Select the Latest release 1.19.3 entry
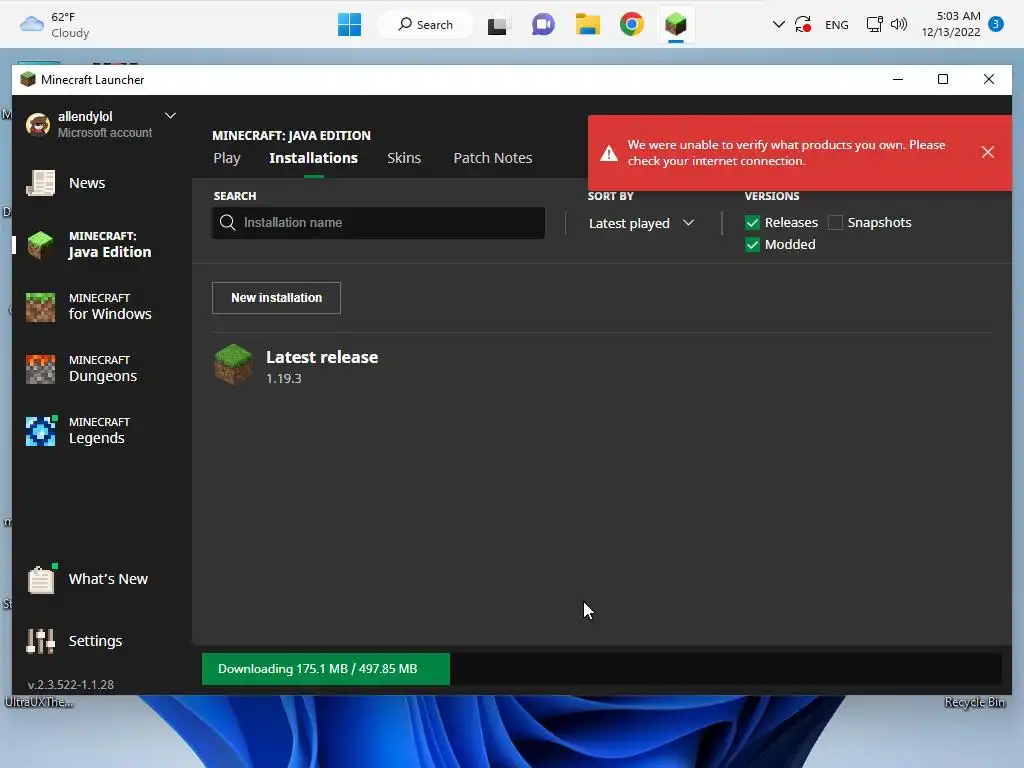 point(601,364)
